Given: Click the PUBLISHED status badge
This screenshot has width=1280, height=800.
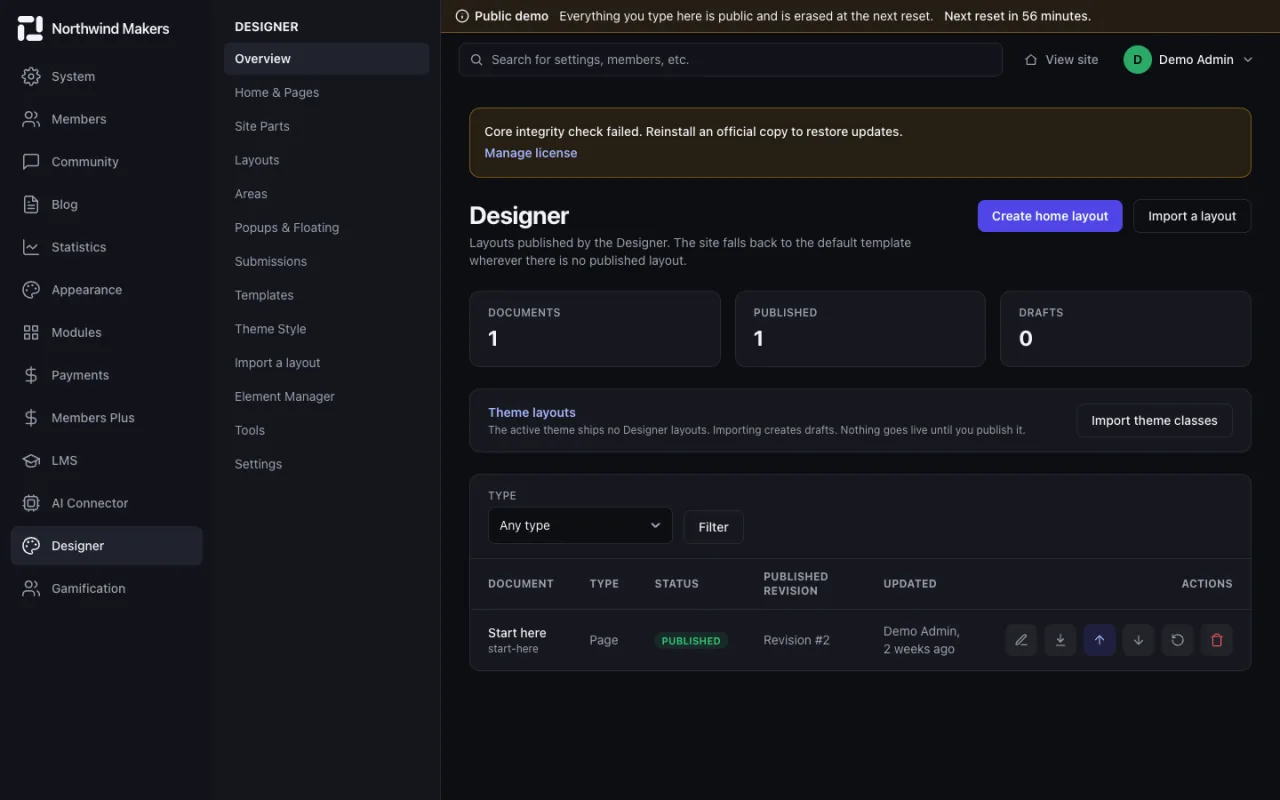Looking at the screenshot, I should pyautogui.click(x=691, y=641).
